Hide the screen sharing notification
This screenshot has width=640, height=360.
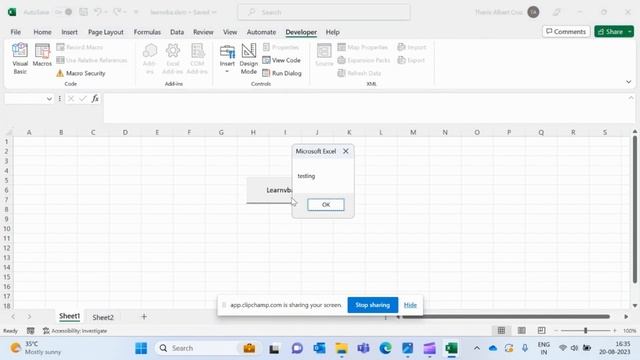tap(410, 305)
